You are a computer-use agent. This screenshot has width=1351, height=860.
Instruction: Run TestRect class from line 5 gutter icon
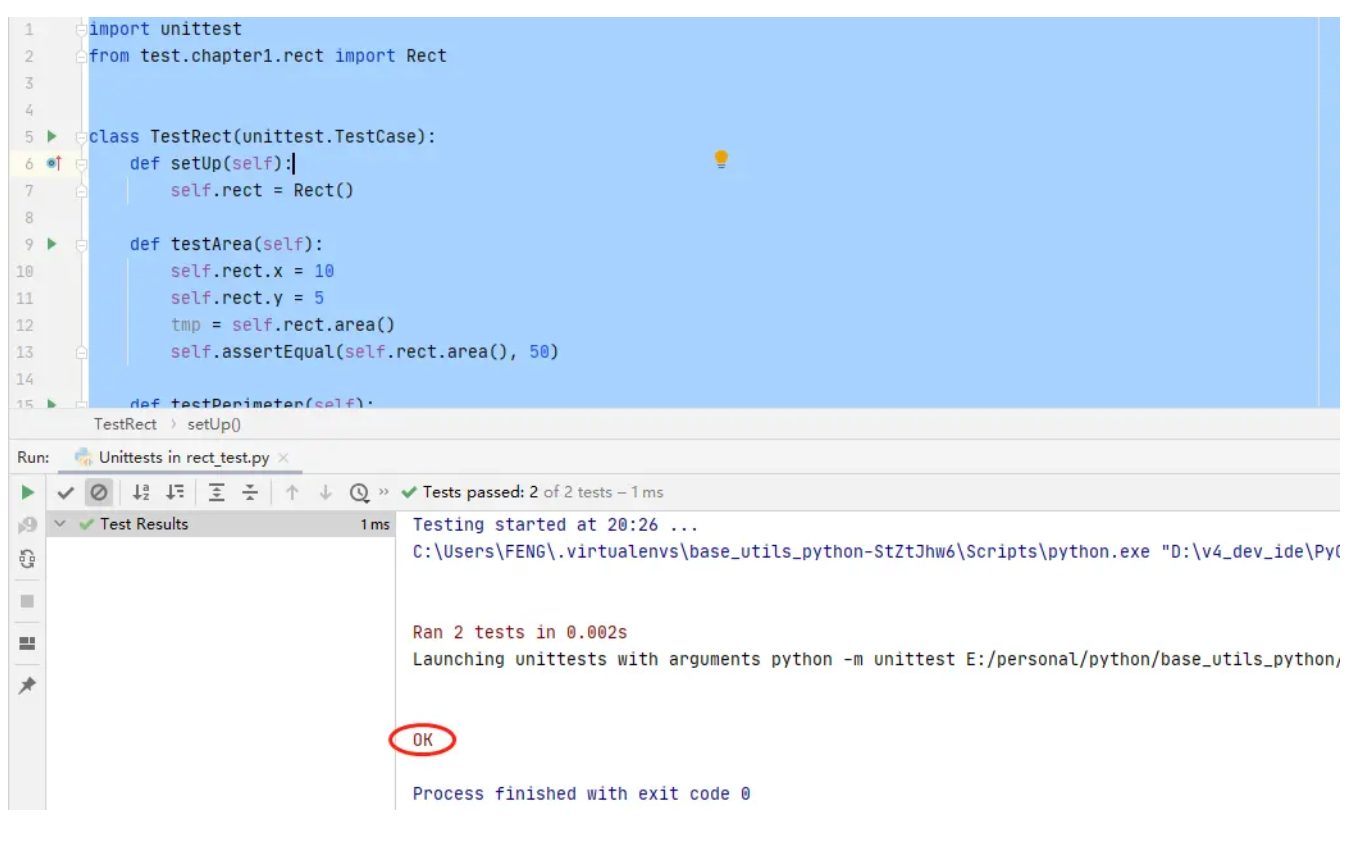pyautogui.click(x=52, y=136)
